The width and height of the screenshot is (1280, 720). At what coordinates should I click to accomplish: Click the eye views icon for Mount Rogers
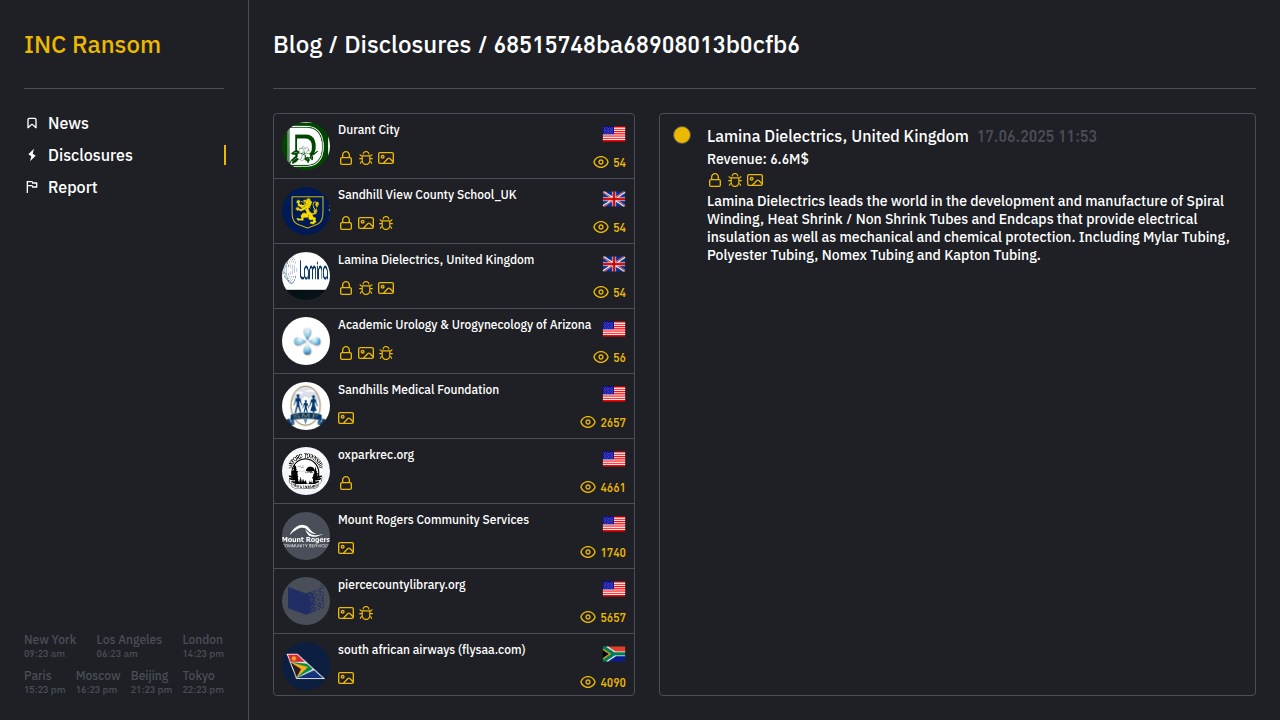point(588,552)
